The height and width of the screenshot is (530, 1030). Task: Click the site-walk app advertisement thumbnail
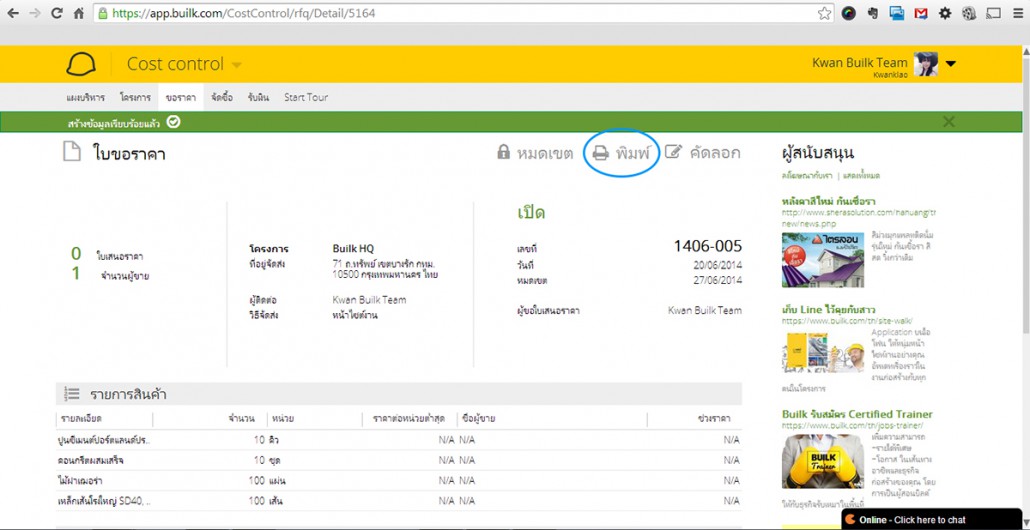(822, 353)
